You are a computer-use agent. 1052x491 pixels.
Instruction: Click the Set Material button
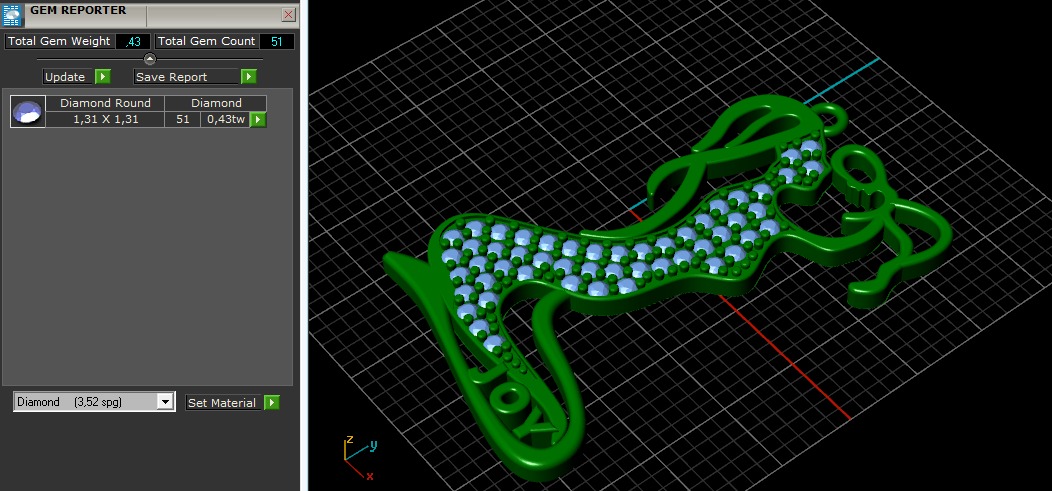(222, 402)
